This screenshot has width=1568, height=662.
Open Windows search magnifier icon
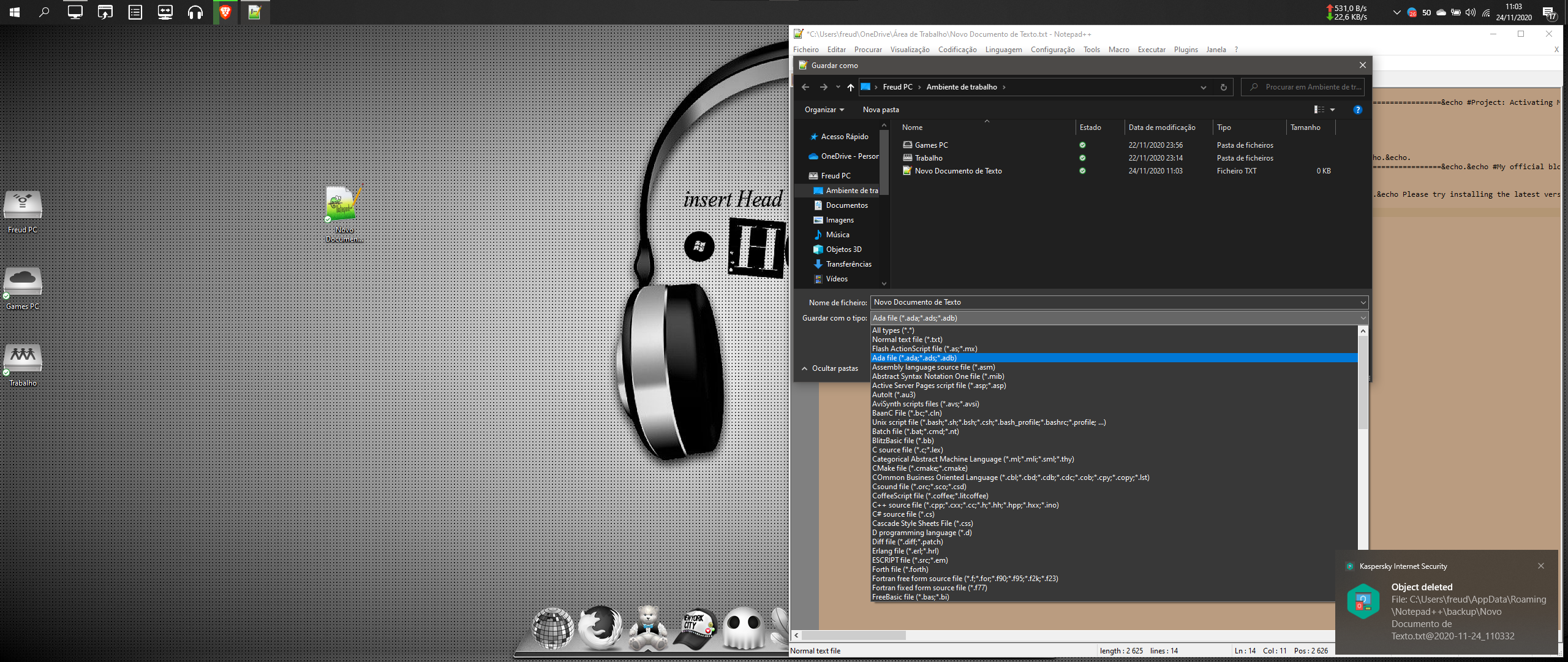(x=44, y=12)
